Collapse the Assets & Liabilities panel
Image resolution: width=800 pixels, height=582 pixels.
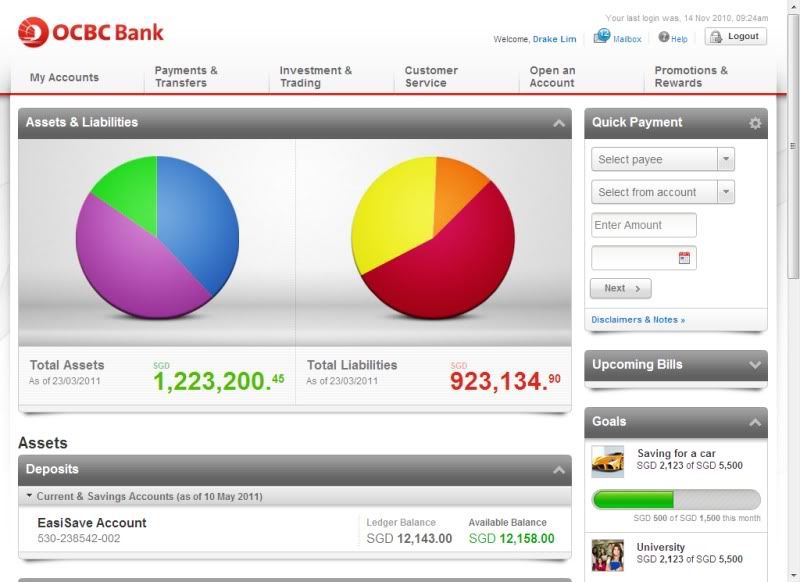[x=559, y=123]
